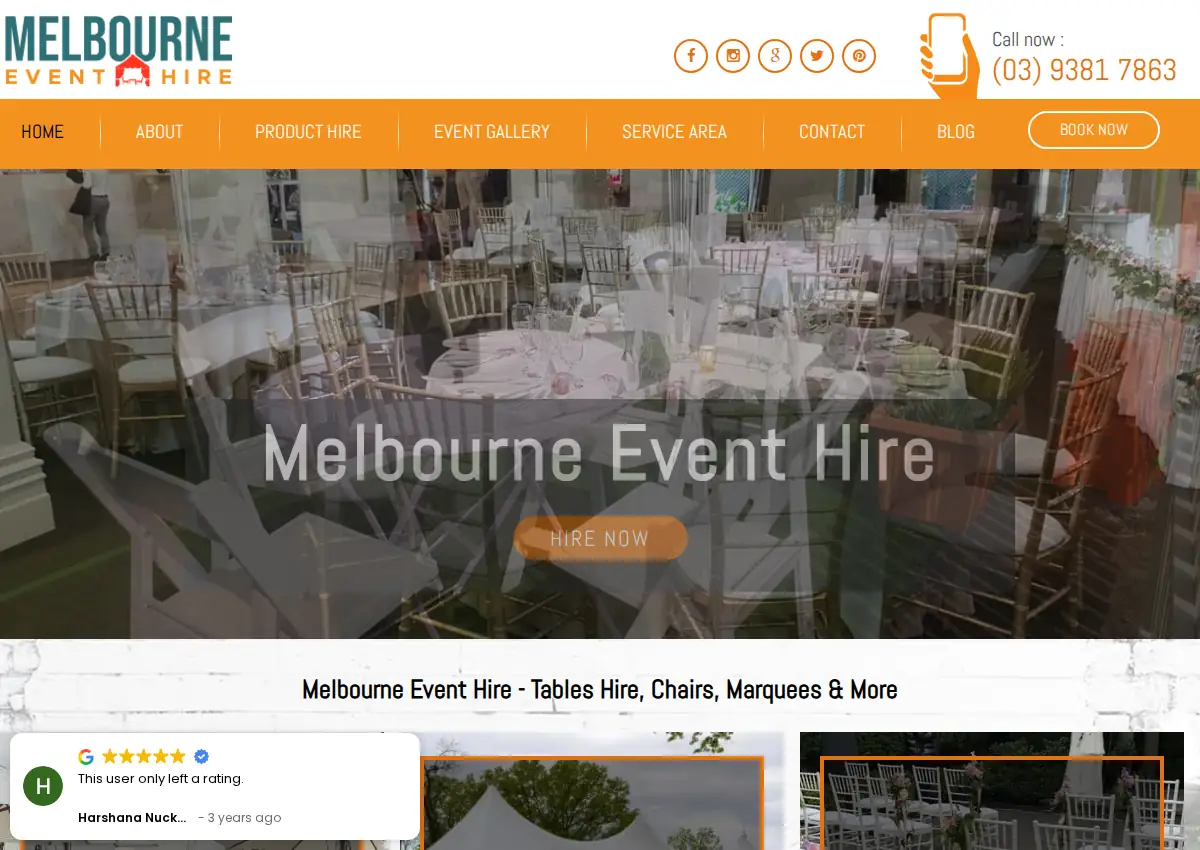The width and height of the screenshot is (1200, 850).
Task: Click the HIRE NOW button on banner
Action: tap(600, 538)
